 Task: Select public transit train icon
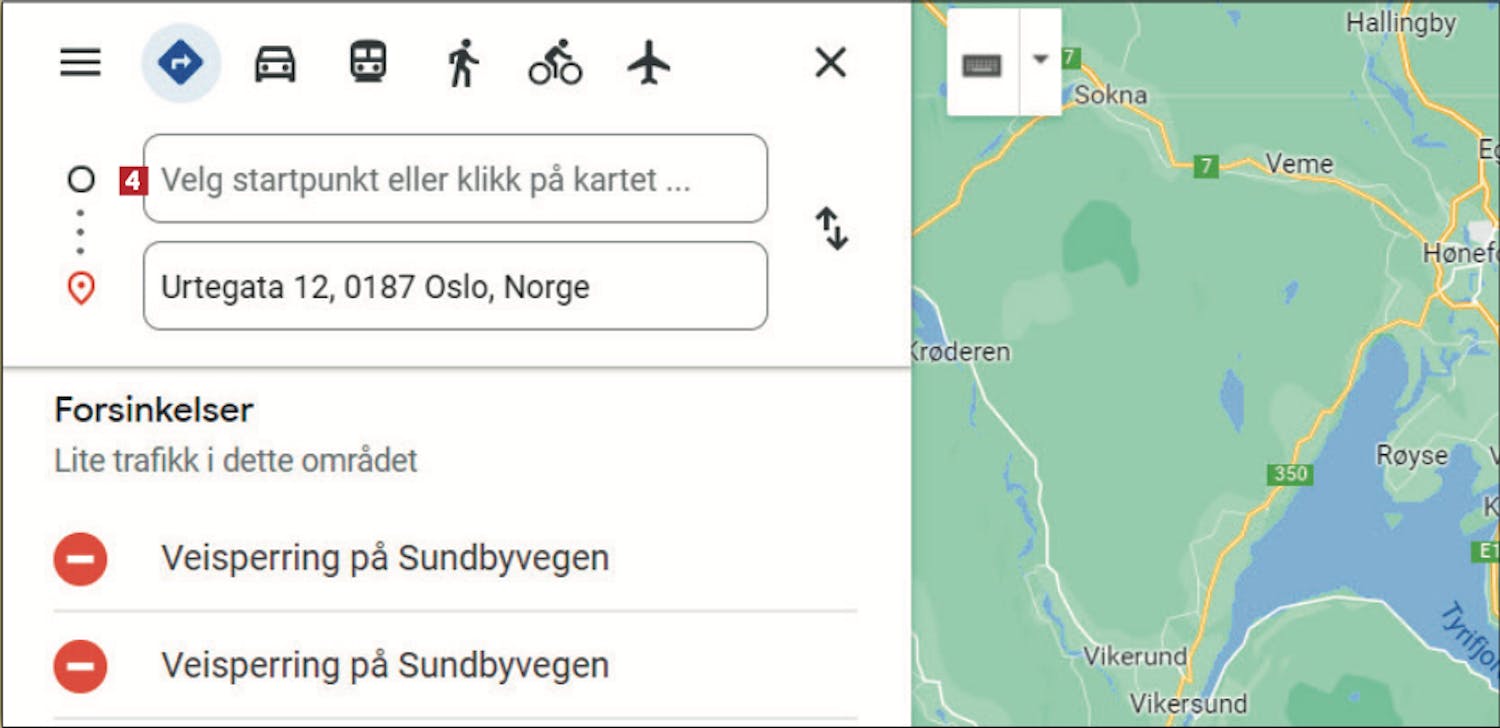(368, 63)
